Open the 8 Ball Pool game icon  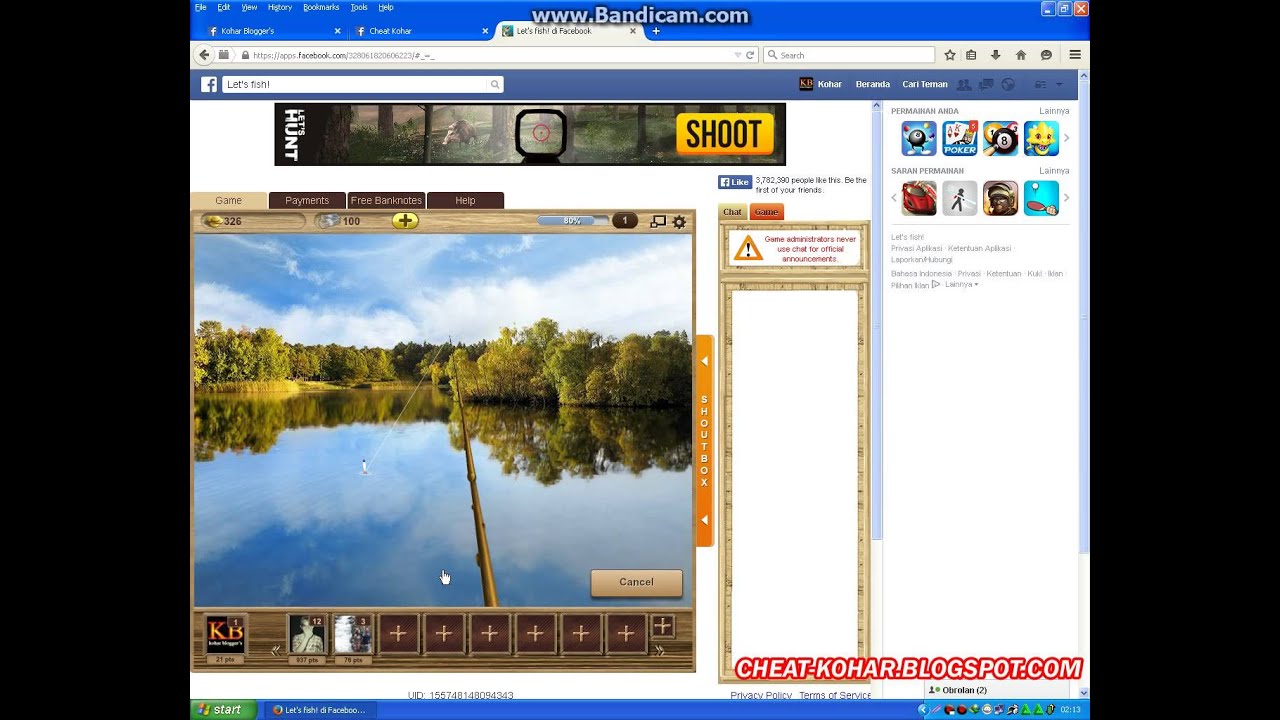click(1000, 139)
